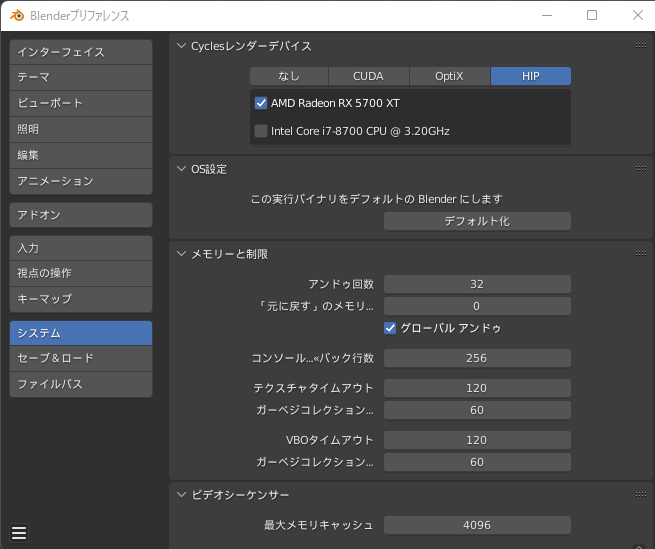The height and width of the screenshot is (549, 655).
Task: Open ファイルパス preferences section
Action: 81,384
